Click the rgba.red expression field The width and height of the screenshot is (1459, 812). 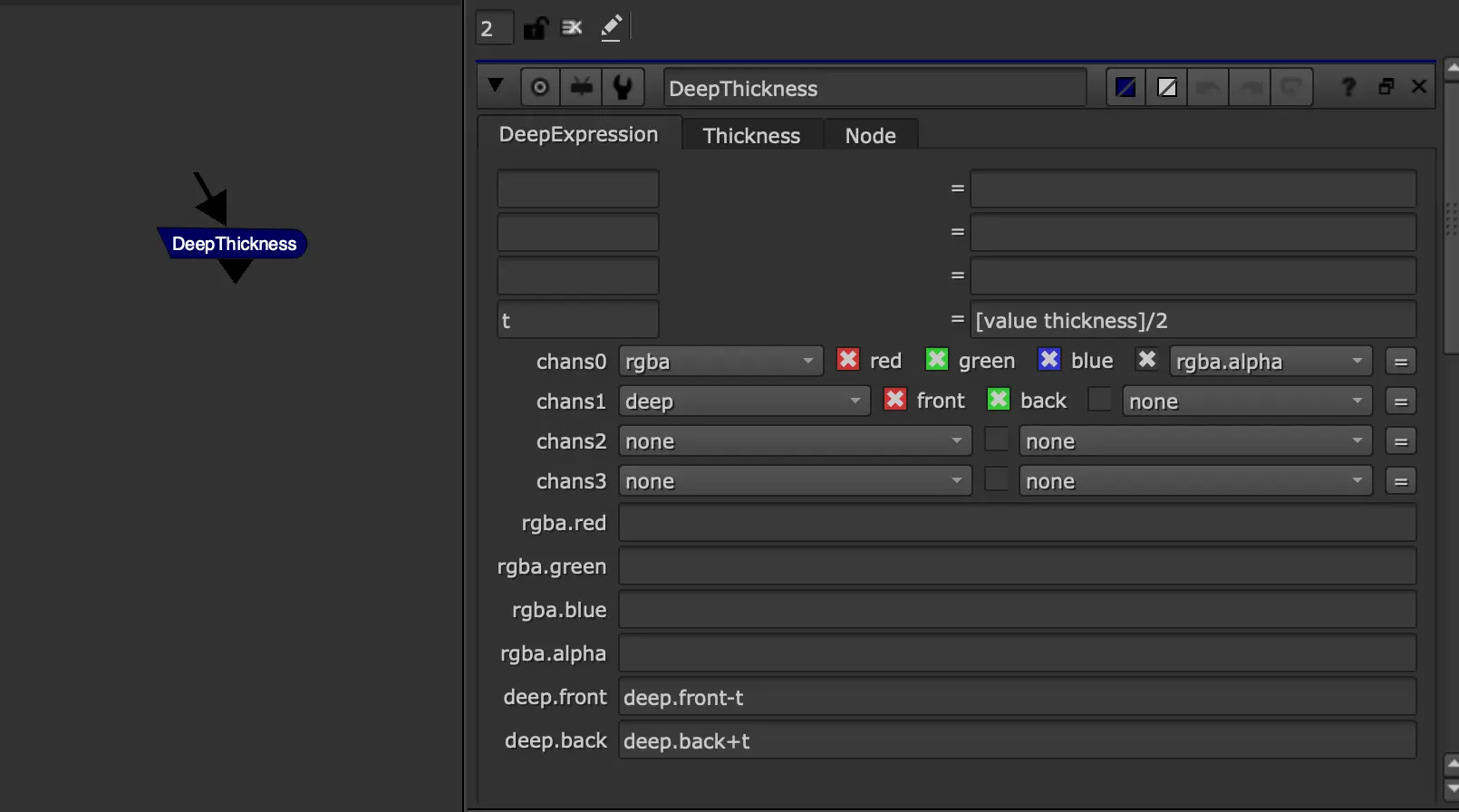1017,523
